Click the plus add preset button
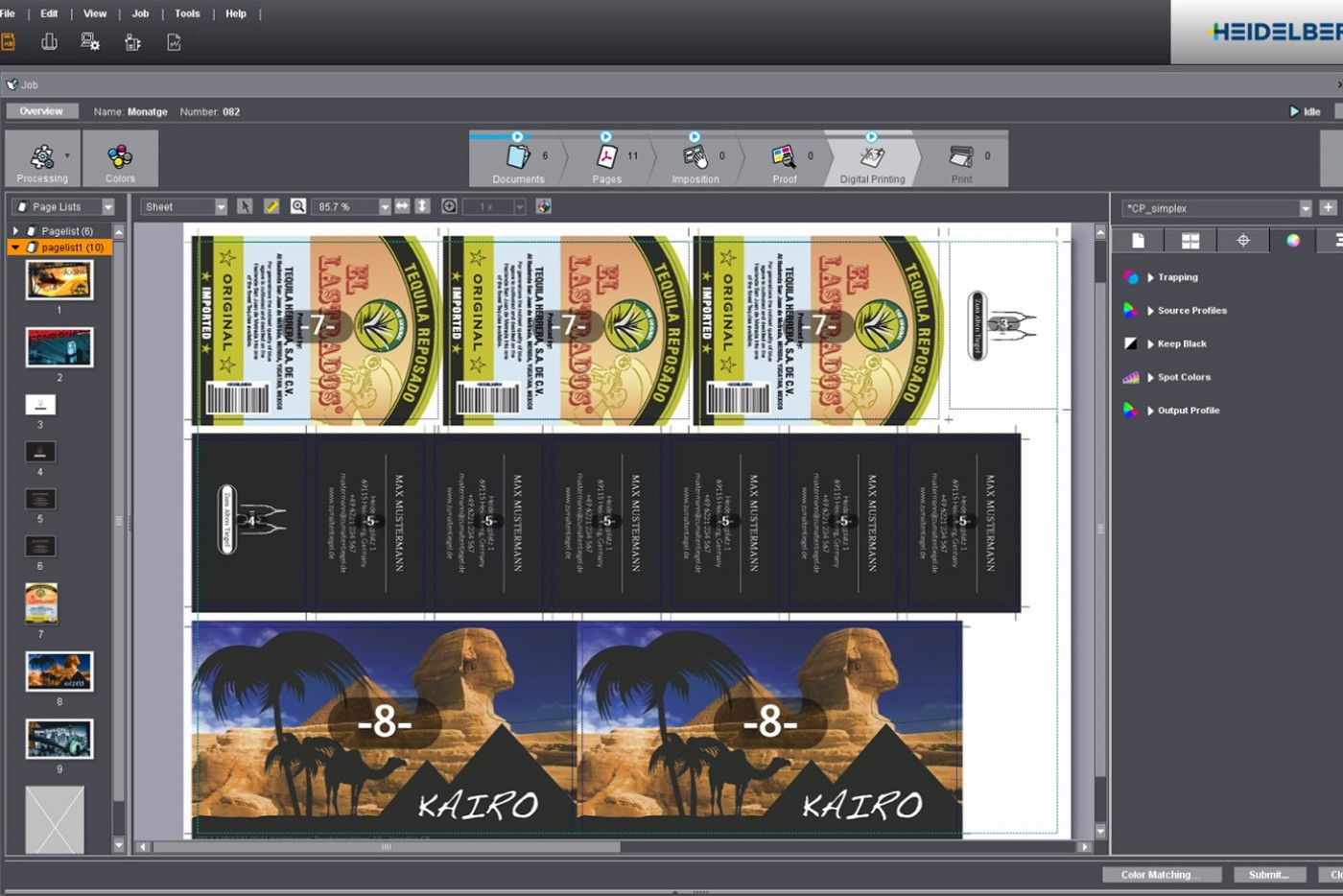The width and height of the screenshot is (1343, 896). [x=1329, y=207]
